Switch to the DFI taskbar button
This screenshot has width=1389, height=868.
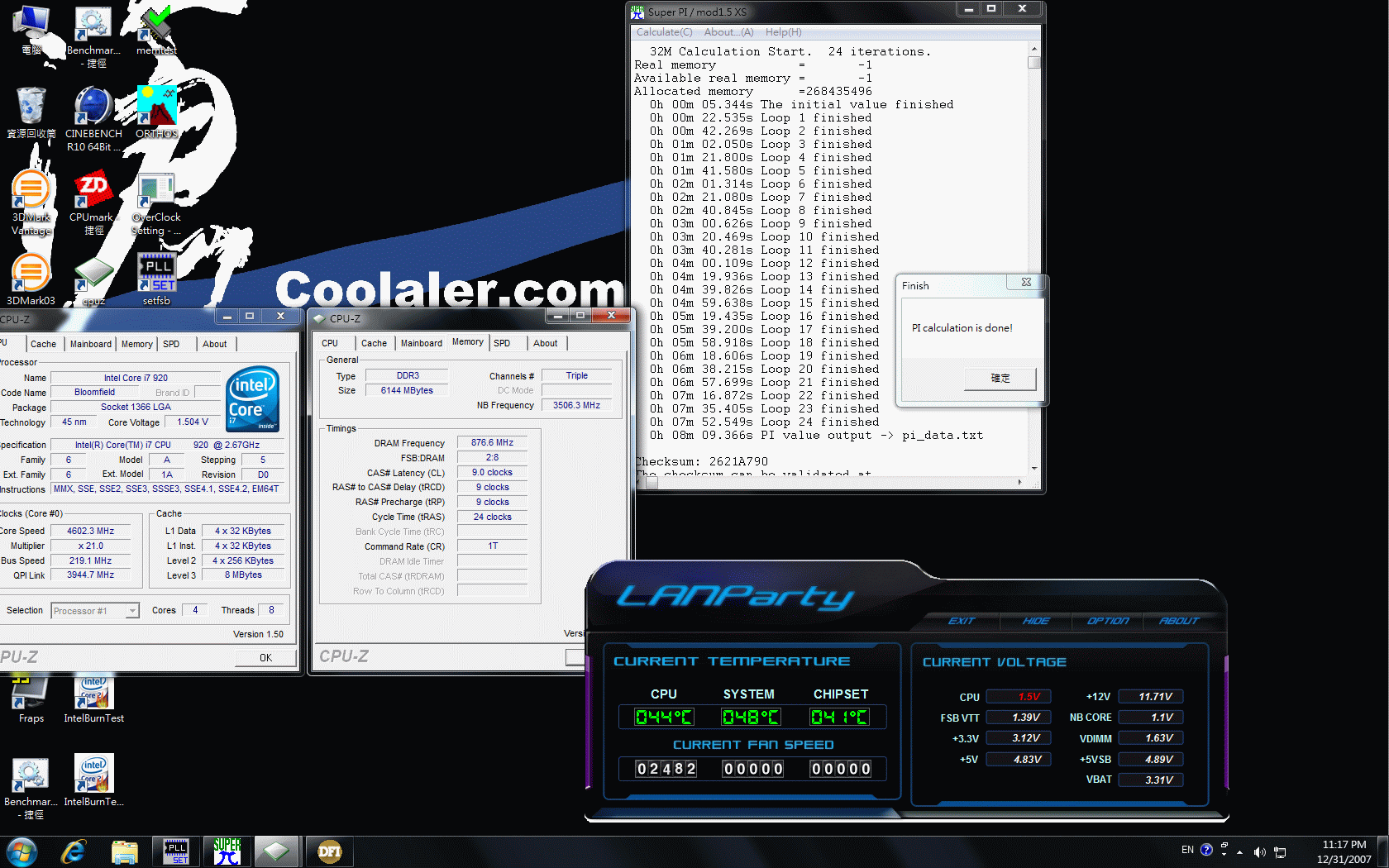329,851
